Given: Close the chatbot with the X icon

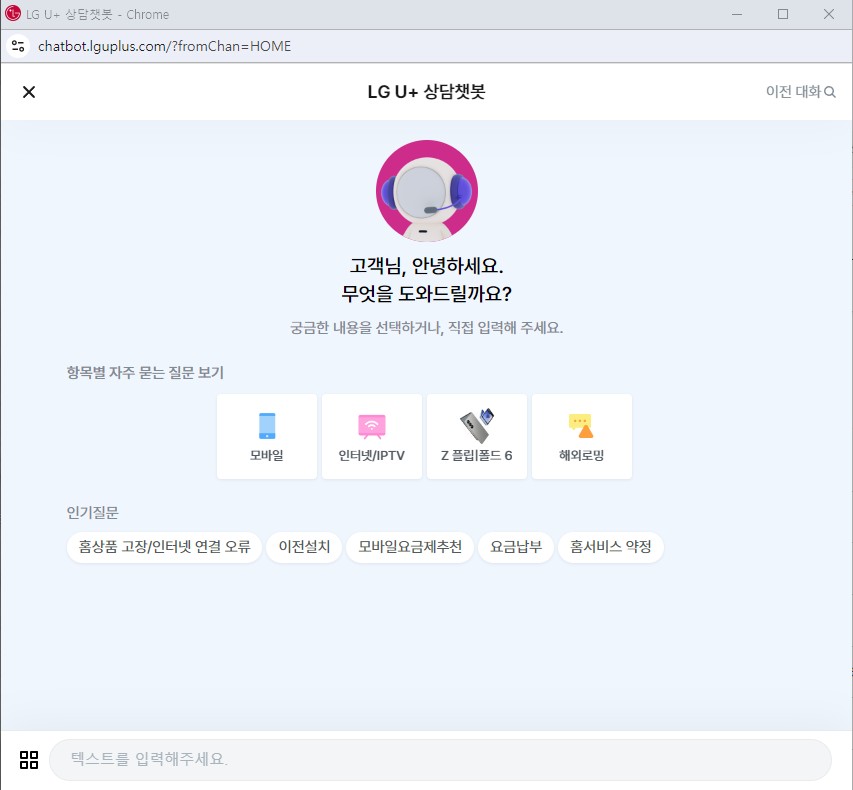Looking at the screenshot, I should [29, 92].
